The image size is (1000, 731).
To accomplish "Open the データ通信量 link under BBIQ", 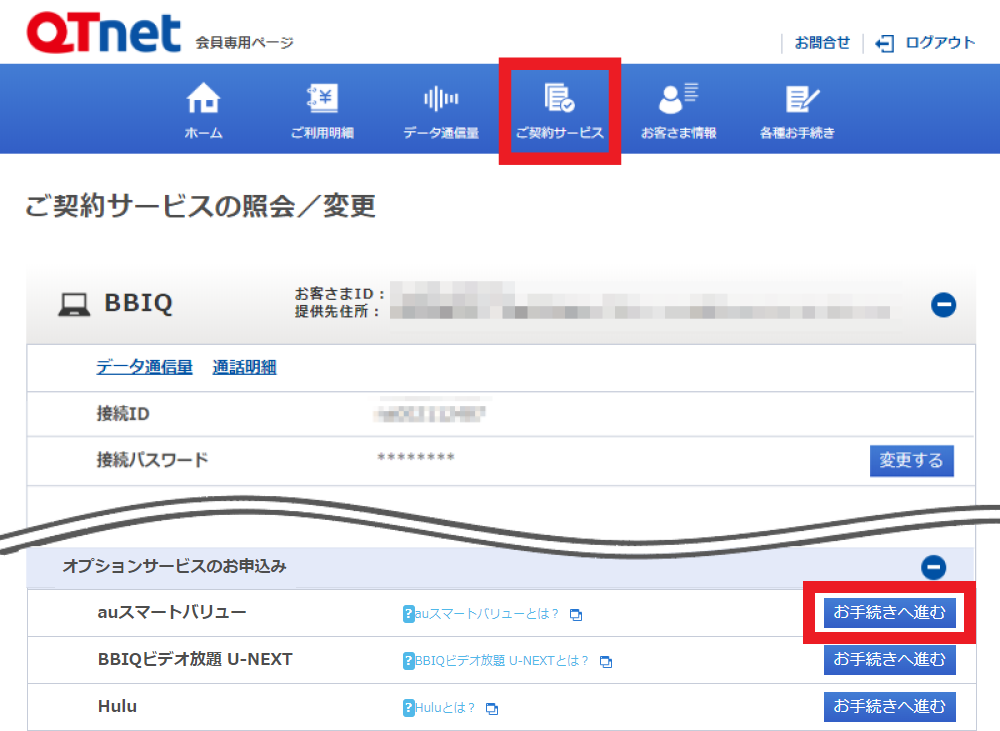I will (x=144, y=367).
